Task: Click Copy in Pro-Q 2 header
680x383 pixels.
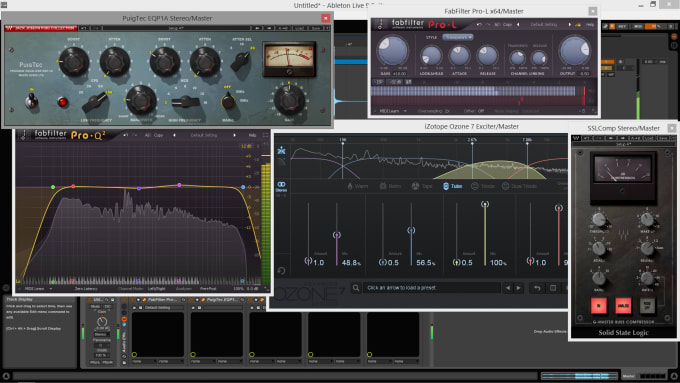Action: point(158,135)
